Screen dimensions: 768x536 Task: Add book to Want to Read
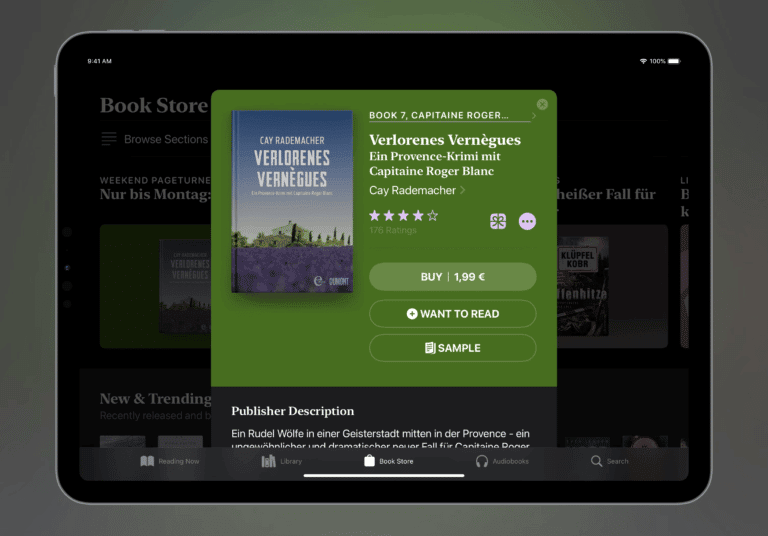click(453, 314)
